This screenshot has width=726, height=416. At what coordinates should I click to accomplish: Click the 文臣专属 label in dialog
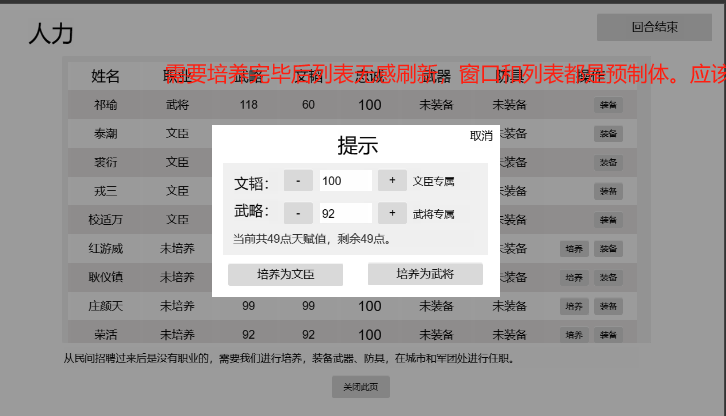433,182
